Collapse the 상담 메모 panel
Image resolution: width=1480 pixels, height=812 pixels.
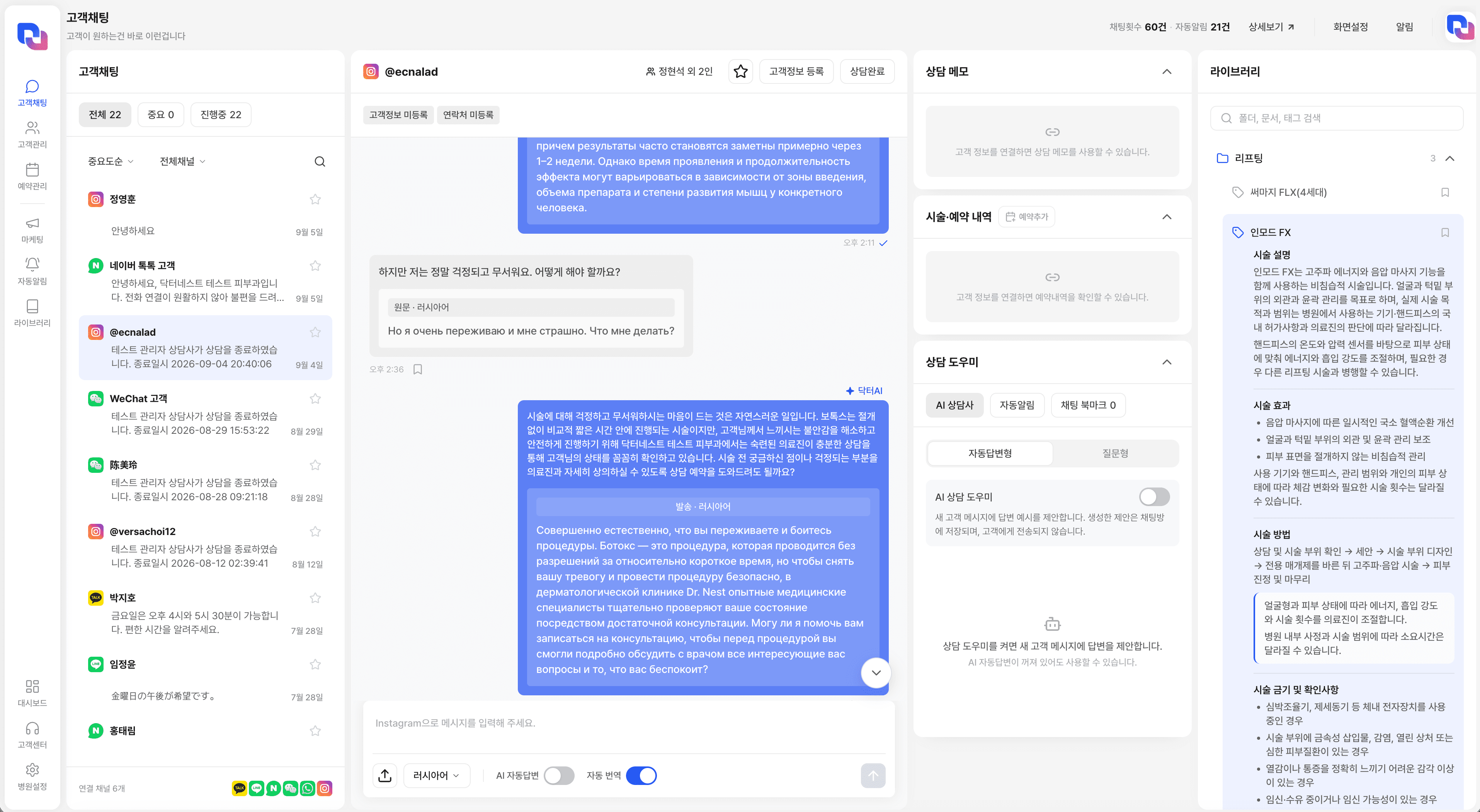pos(1166,71)
